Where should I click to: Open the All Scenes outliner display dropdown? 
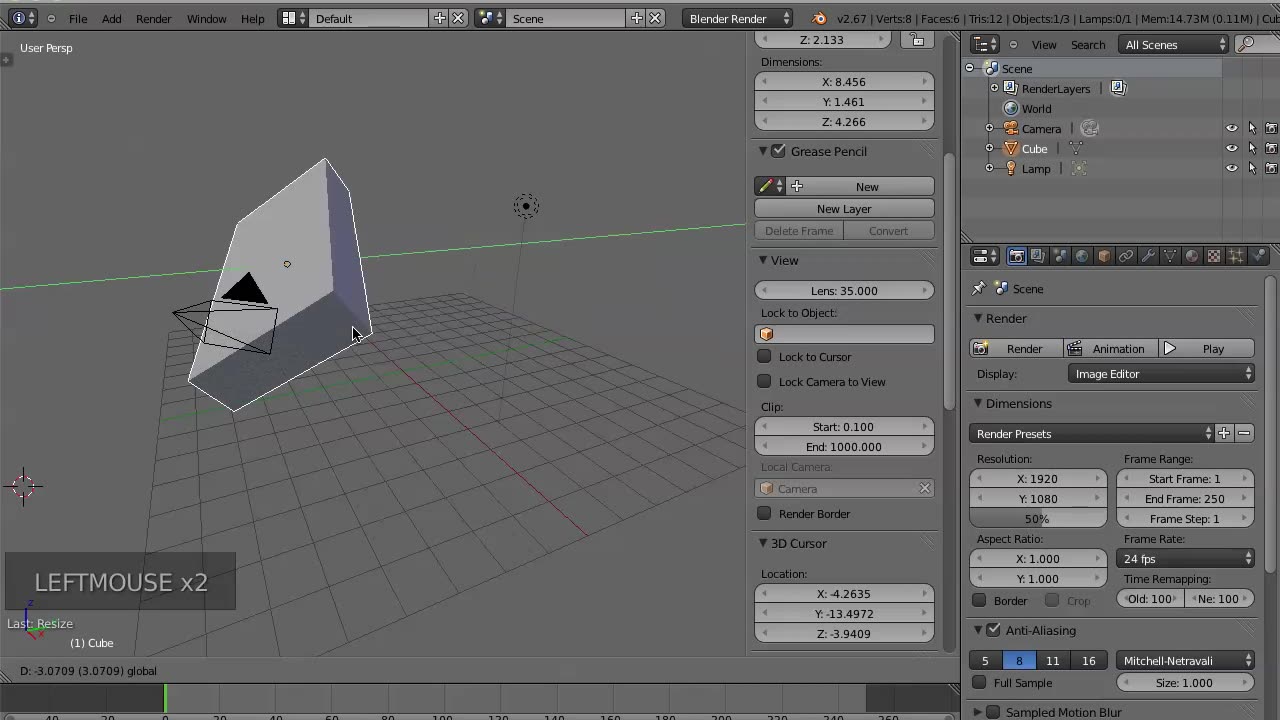1174,44
